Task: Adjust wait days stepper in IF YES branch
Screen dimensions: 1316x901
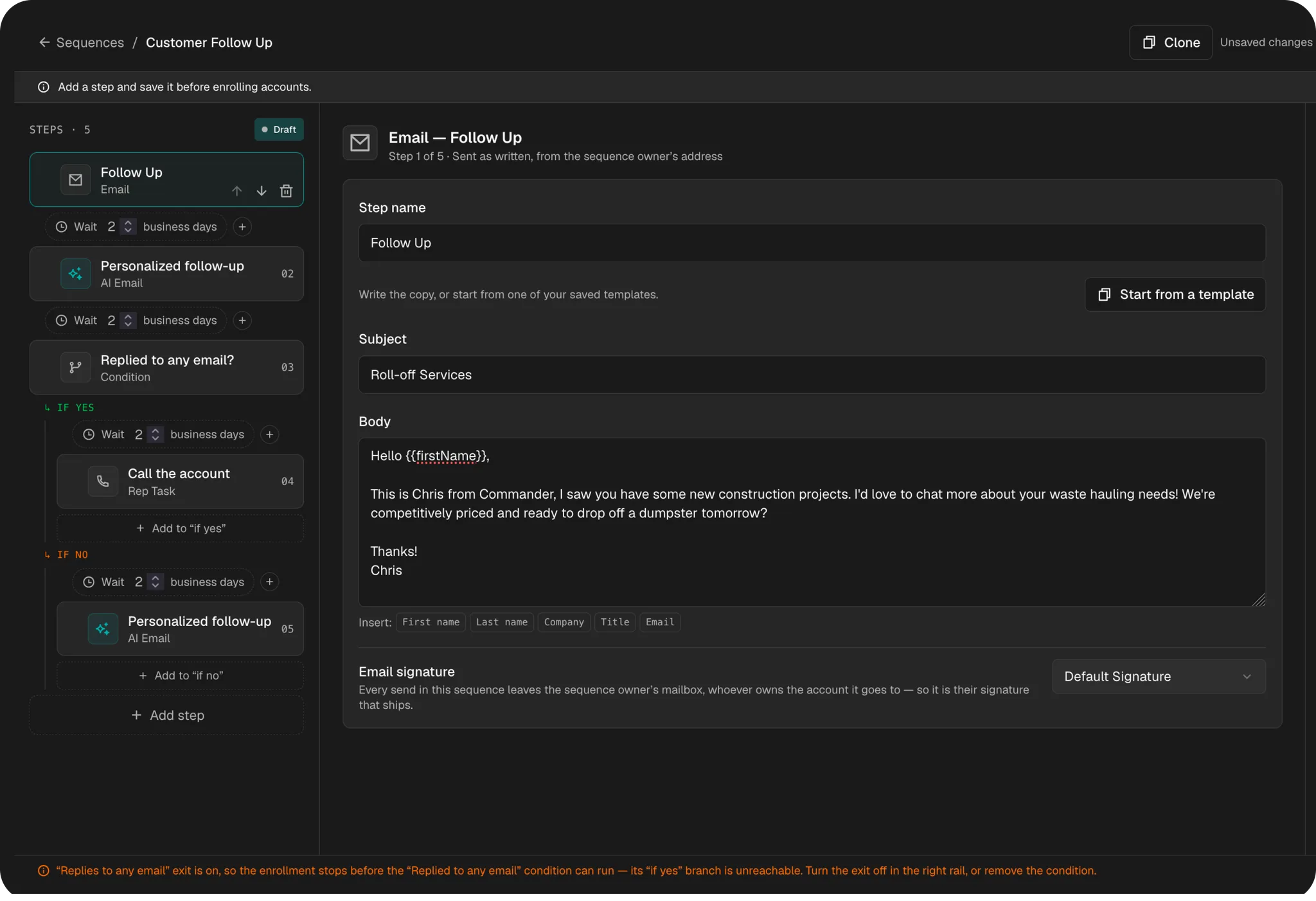Action: [x=156, y=434]
